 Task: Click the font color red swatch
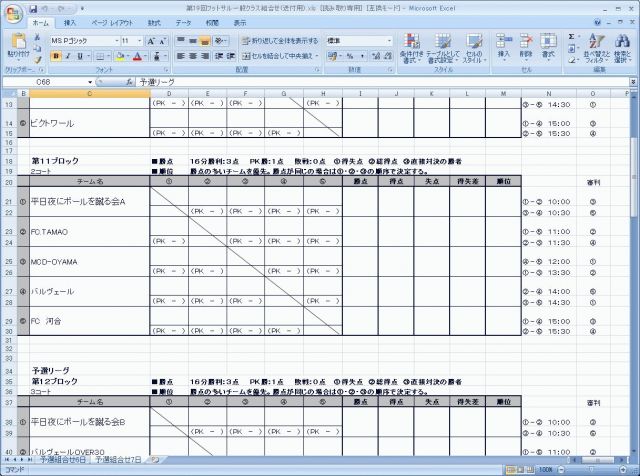point(133,58)
